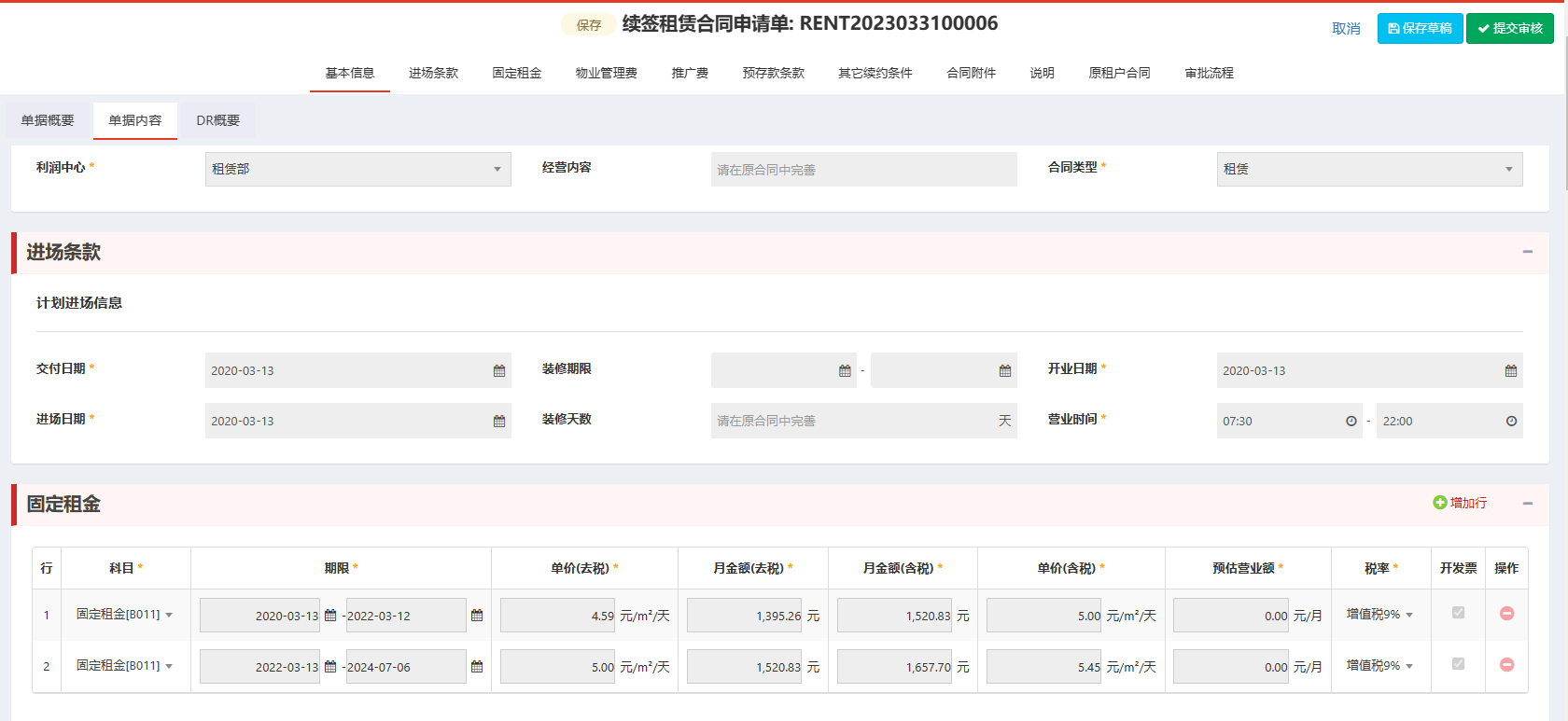1568x721 pixels.
Task: Collapse the 进场条款 section
Action: coord(1528,252)
